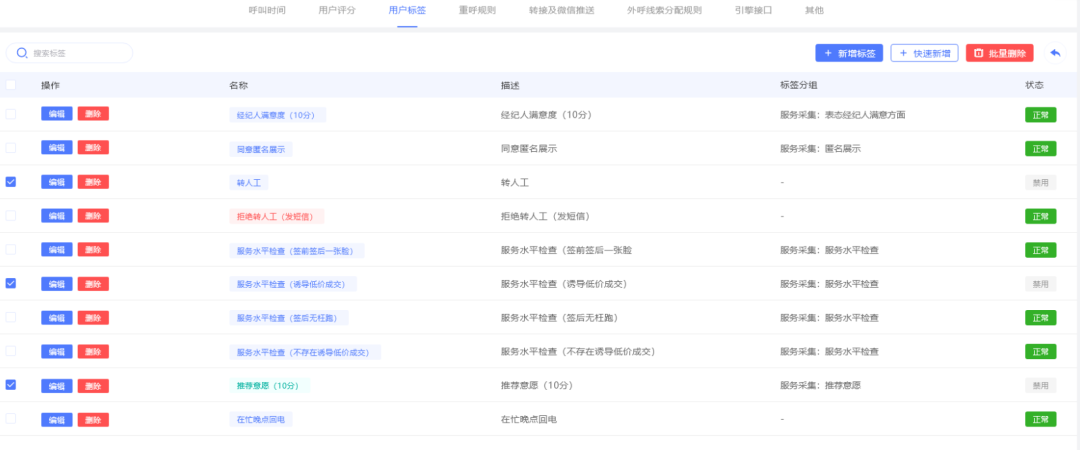
Task: Select the 其他 tab
Action: coord(814,10)
